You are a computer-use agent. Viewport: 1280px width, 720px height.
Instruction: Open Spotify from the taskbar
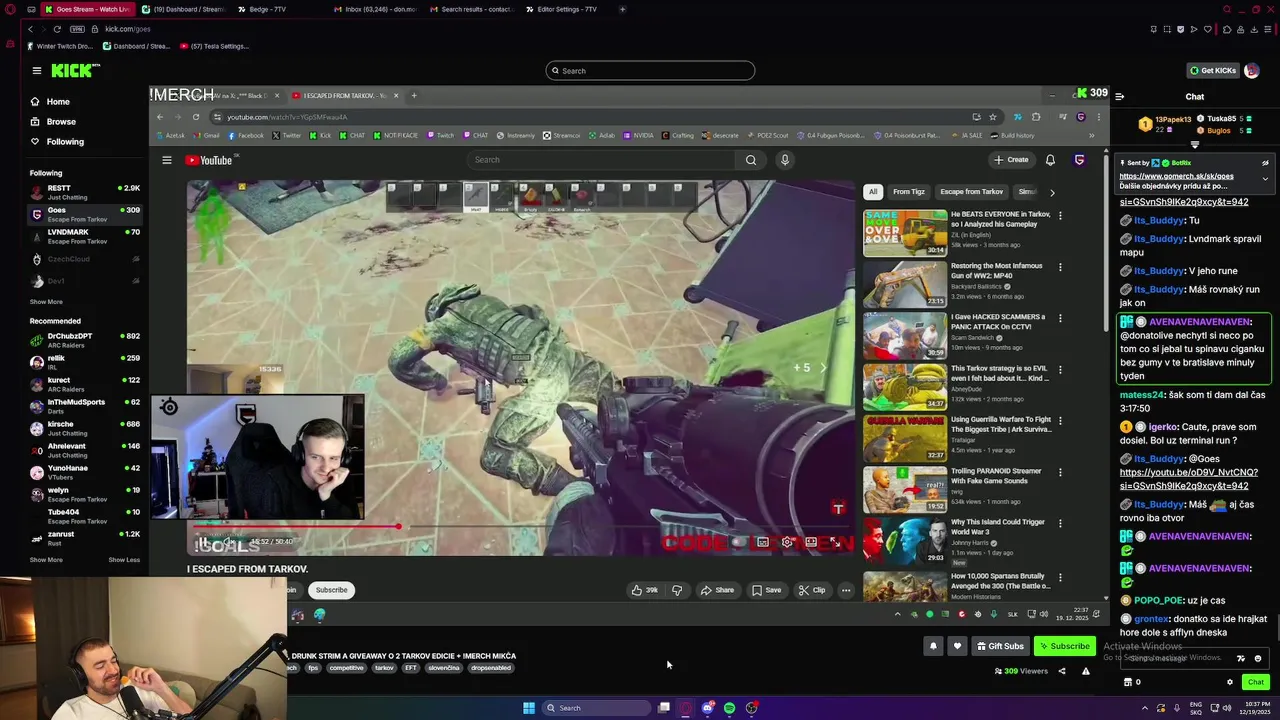tap(729, 708)
